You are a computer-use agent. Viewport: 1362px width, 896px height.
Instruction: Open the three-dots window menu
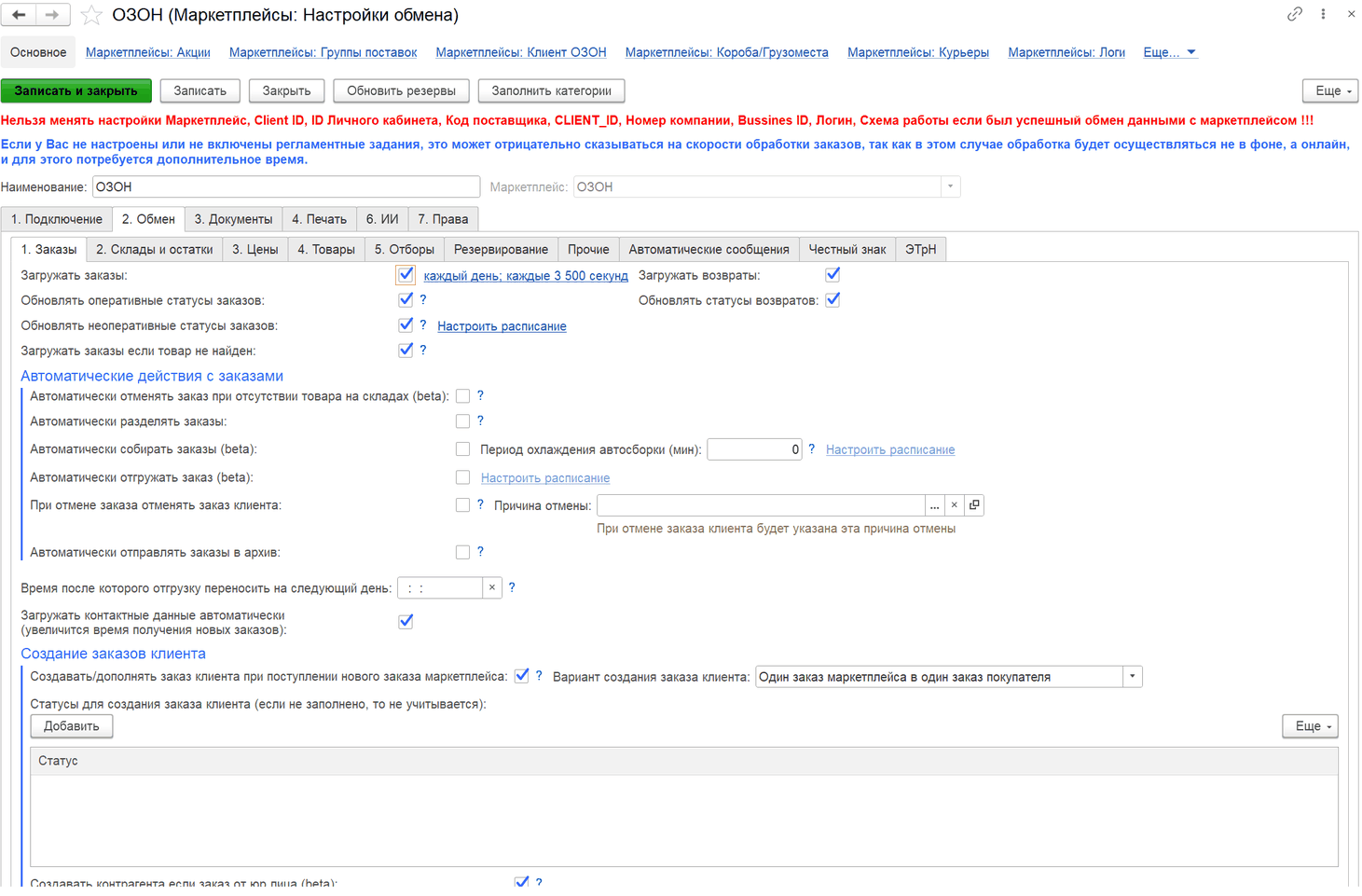pyautogui.click(x=1323, y=14)
